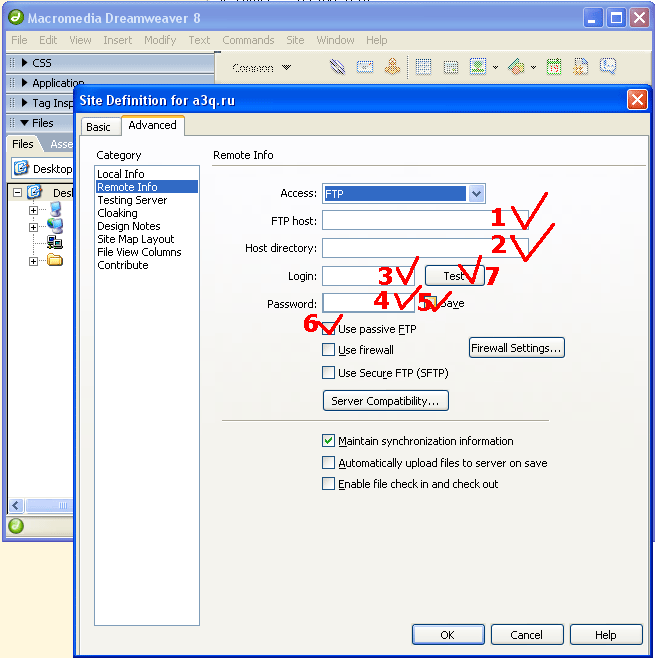Click the Test connection button
The image size is (655, 658).
point(454,276)
